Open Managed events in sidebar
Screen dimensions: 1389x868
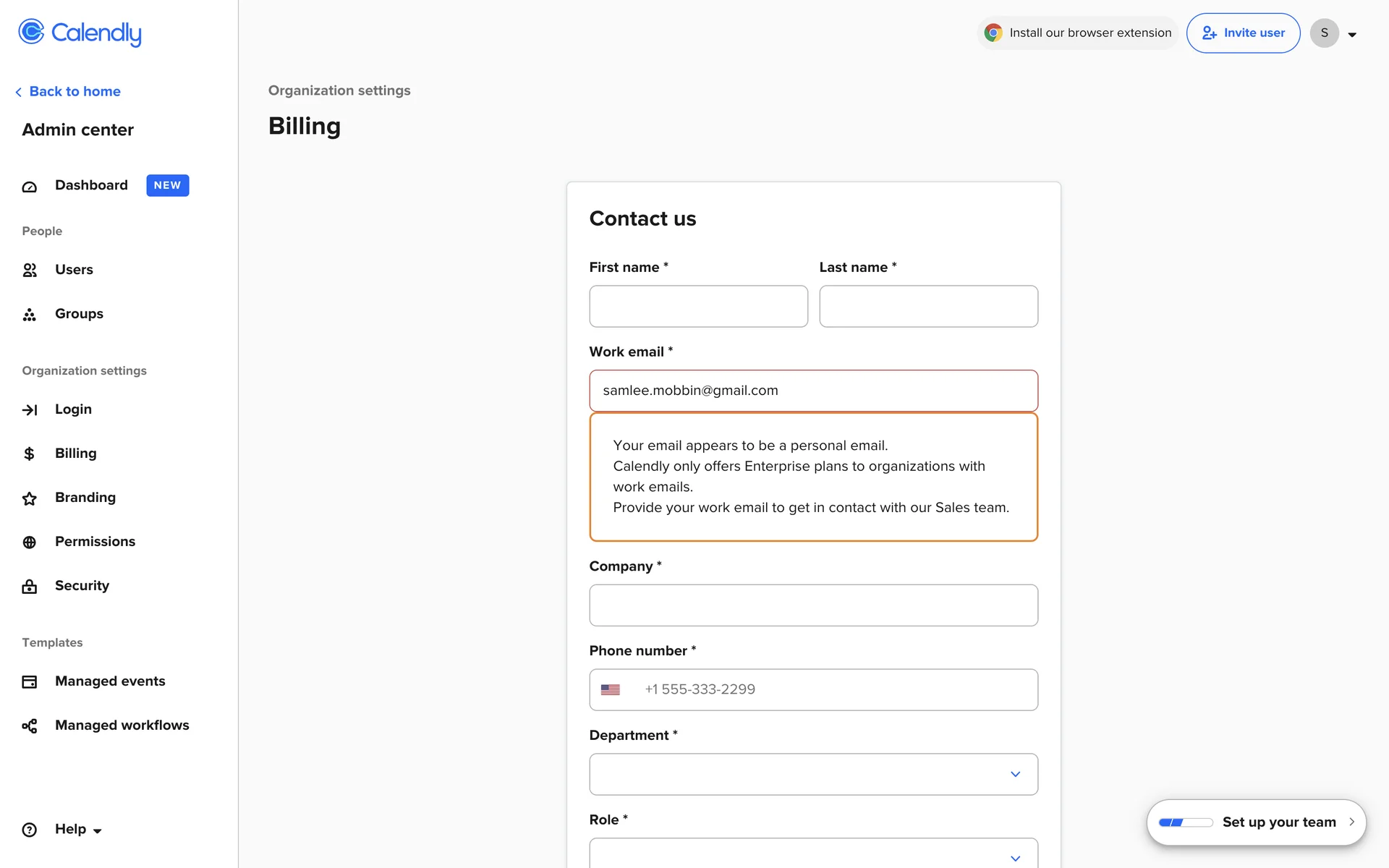110,681
